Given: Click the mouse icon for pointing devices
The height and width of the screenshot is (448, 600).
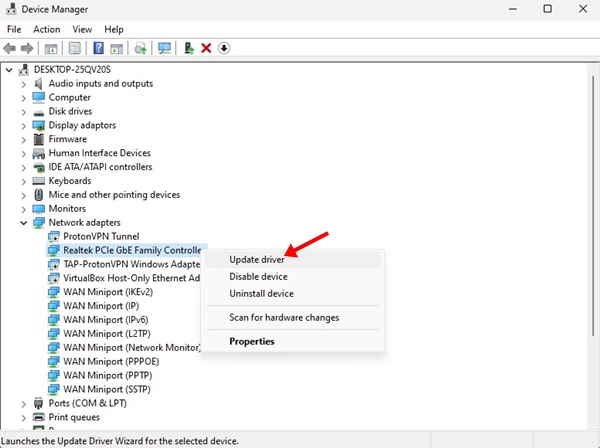Looking at the screenshot, I should point(39,195).
